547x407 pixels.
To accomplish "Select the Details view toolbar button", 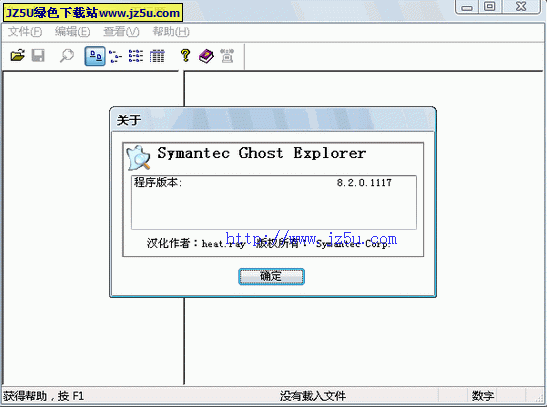I will [x=157, y=56].
